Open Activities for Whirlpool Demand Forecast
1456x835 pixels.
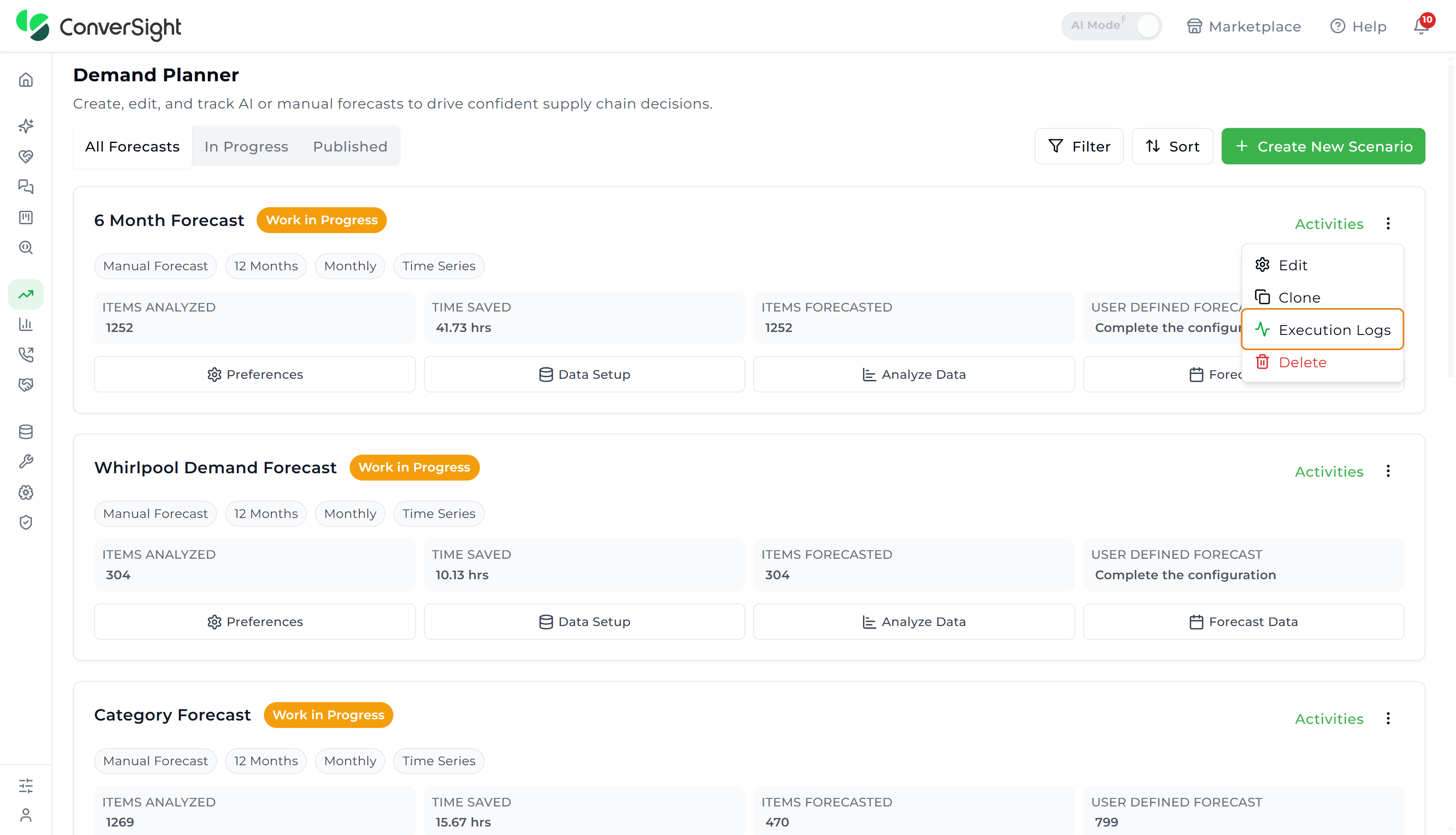pos(1329,472)
